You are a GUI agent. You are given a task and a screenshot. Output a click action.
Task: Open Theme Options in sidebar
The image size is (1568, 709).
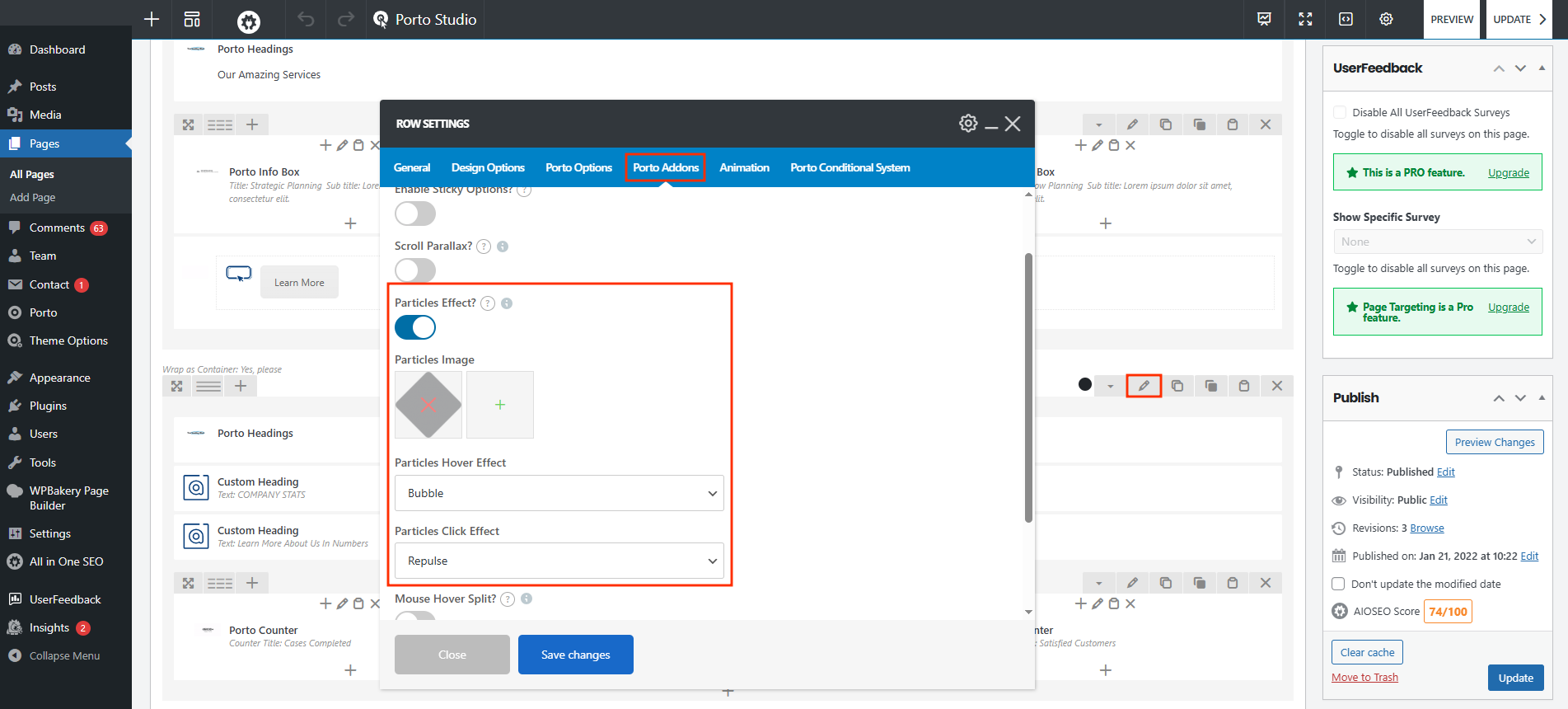[x=68, y=340]
